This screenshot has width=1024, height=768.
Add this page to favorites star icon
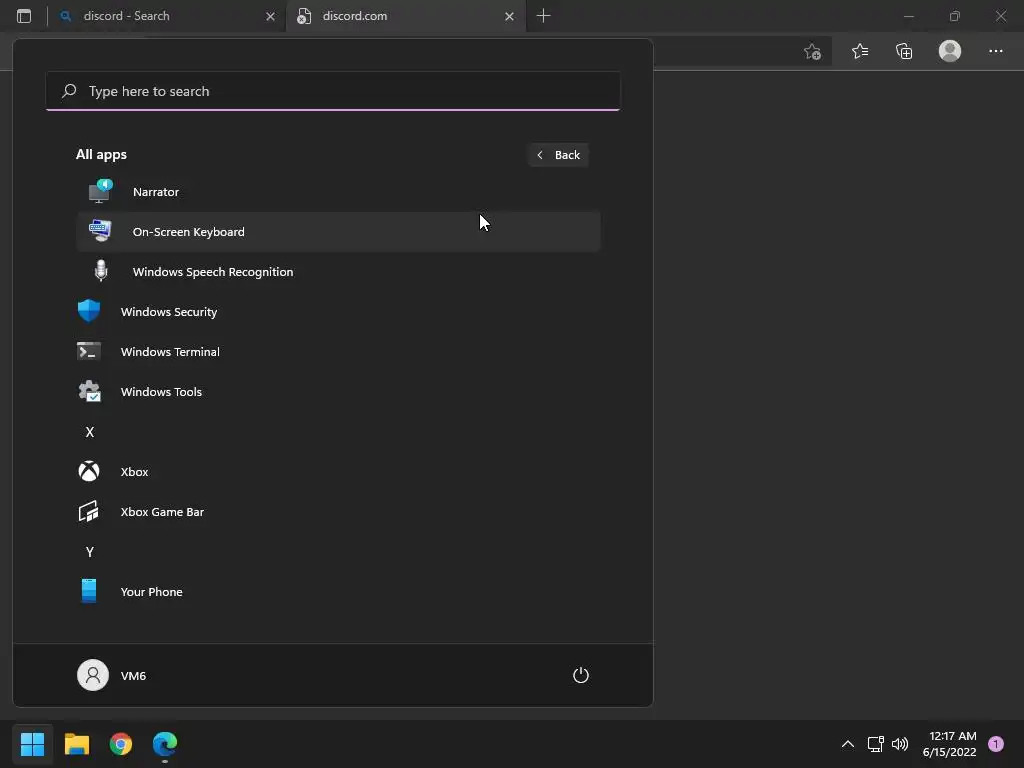point(812,51)
